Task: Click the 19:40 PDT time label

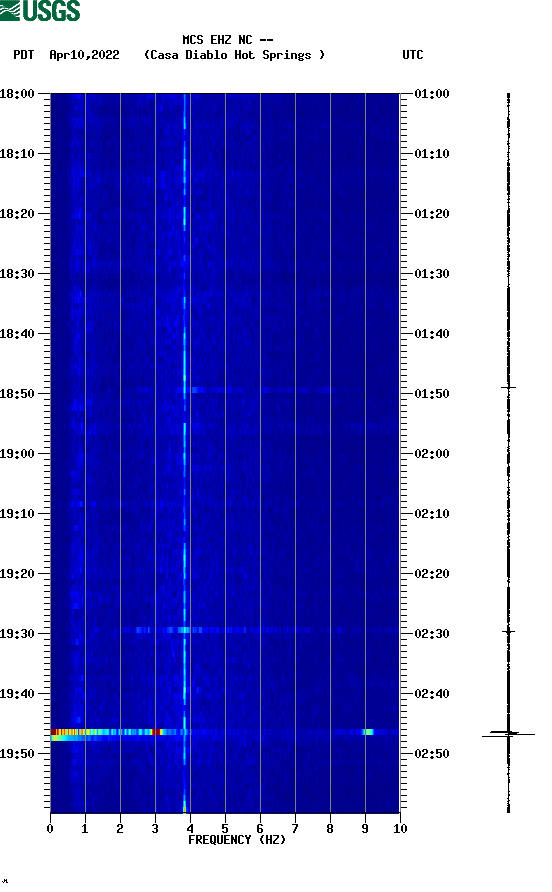Action: click(x=17, y=694)
